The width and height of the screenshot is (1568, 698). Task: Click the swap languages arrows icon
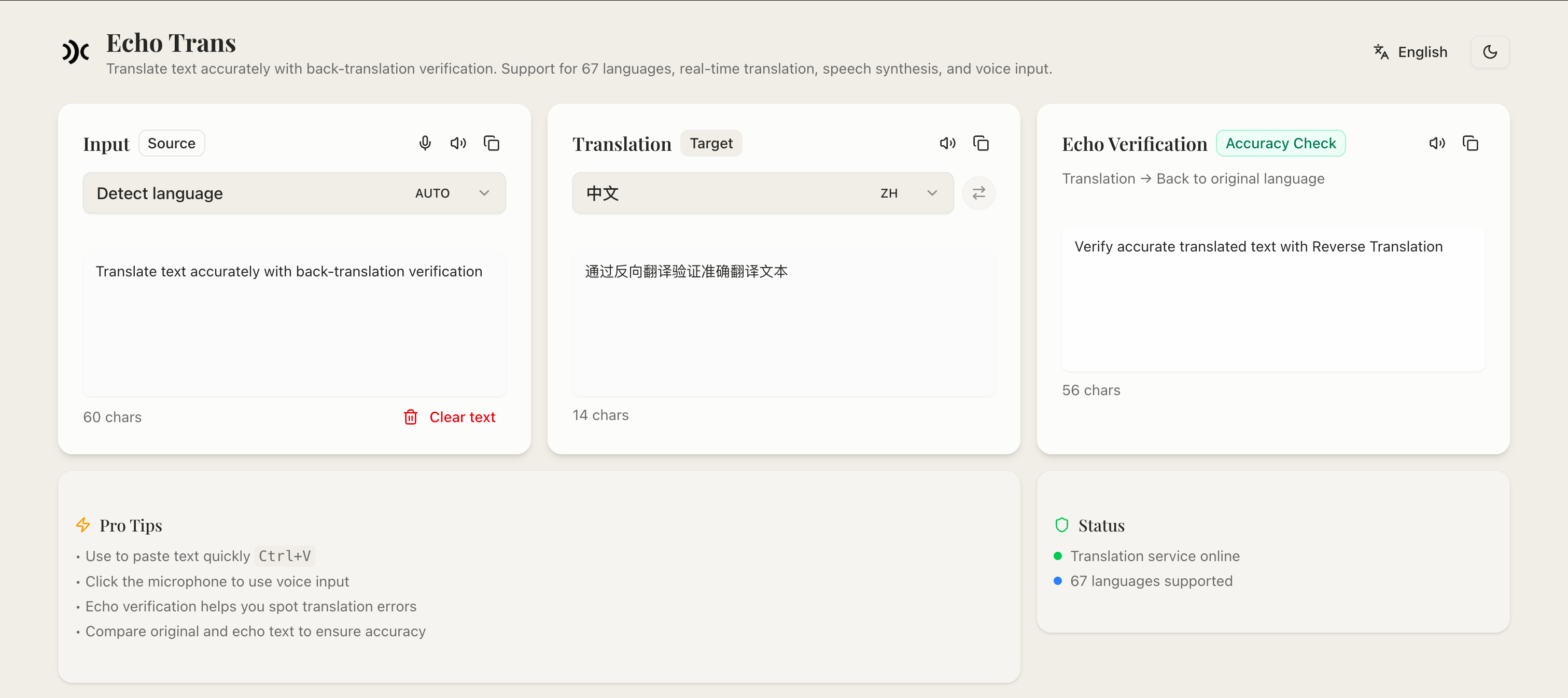point(978,193)
